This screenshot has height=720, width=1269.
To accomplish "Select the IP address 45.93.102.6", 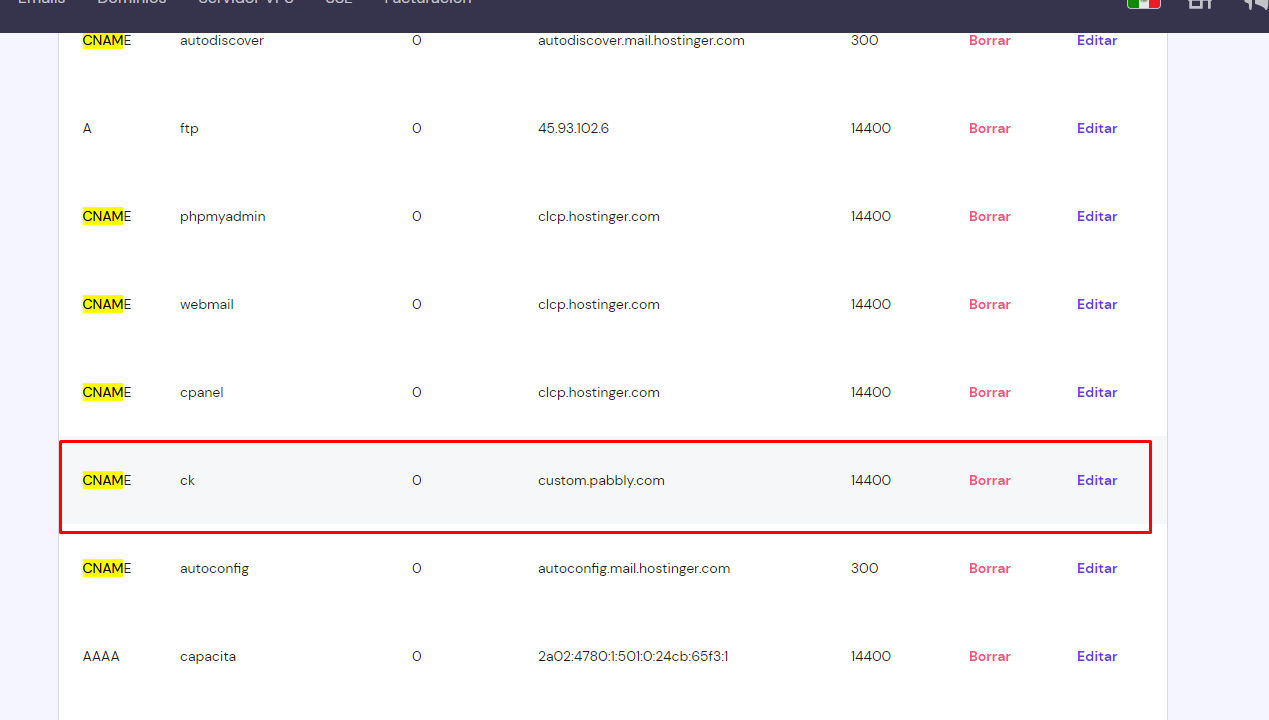I will pyautogui.click(x=573, y=129).
